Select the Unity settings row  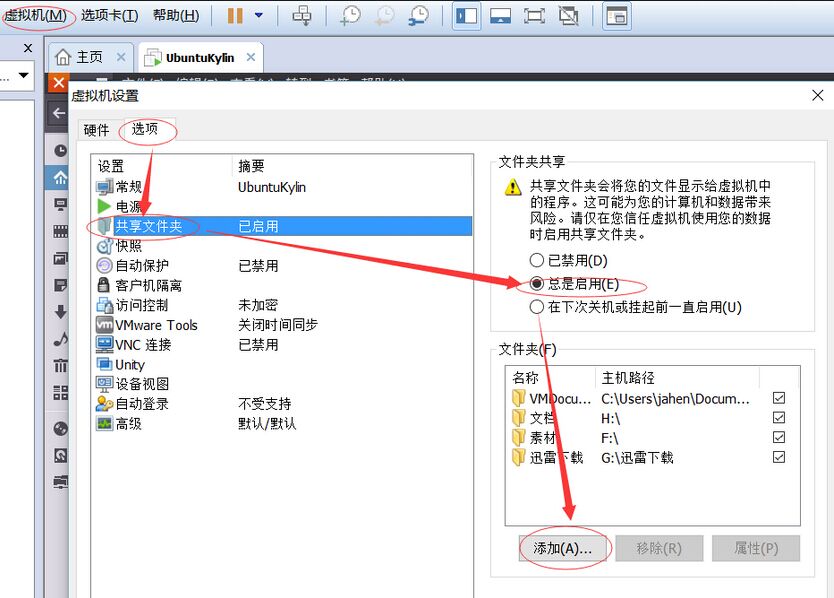(282, 364)
